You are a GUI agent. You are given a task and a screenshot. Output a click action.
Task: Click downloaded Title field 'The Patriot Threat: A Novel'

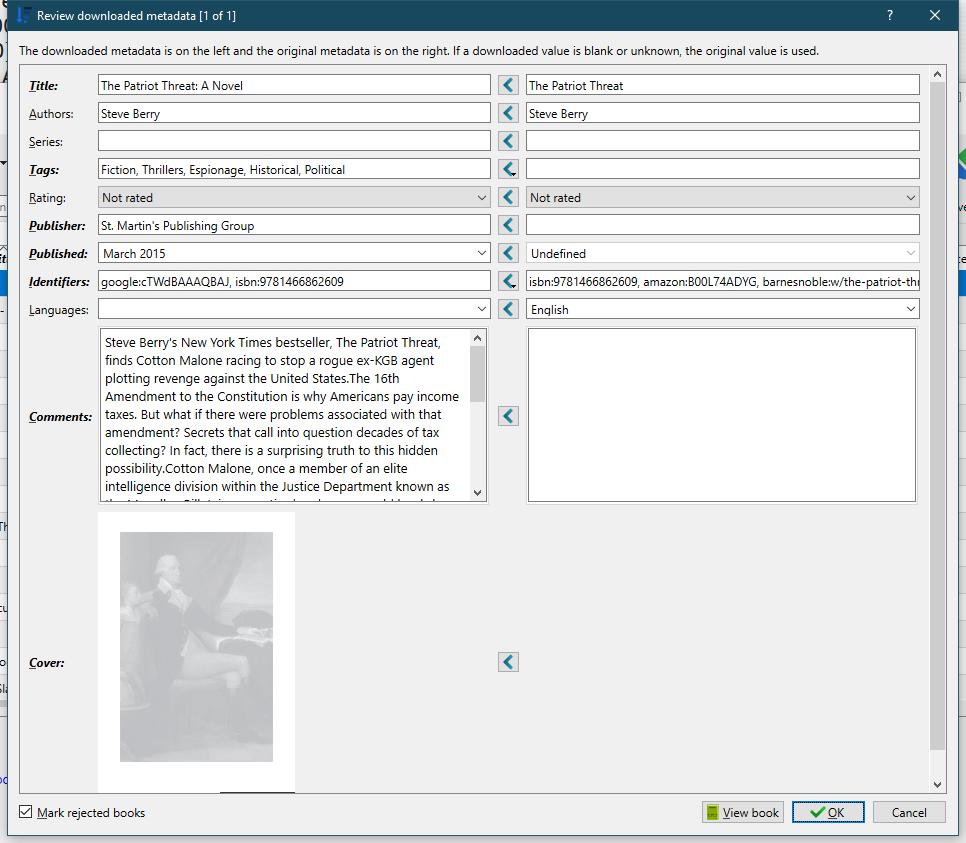(294, 85)
